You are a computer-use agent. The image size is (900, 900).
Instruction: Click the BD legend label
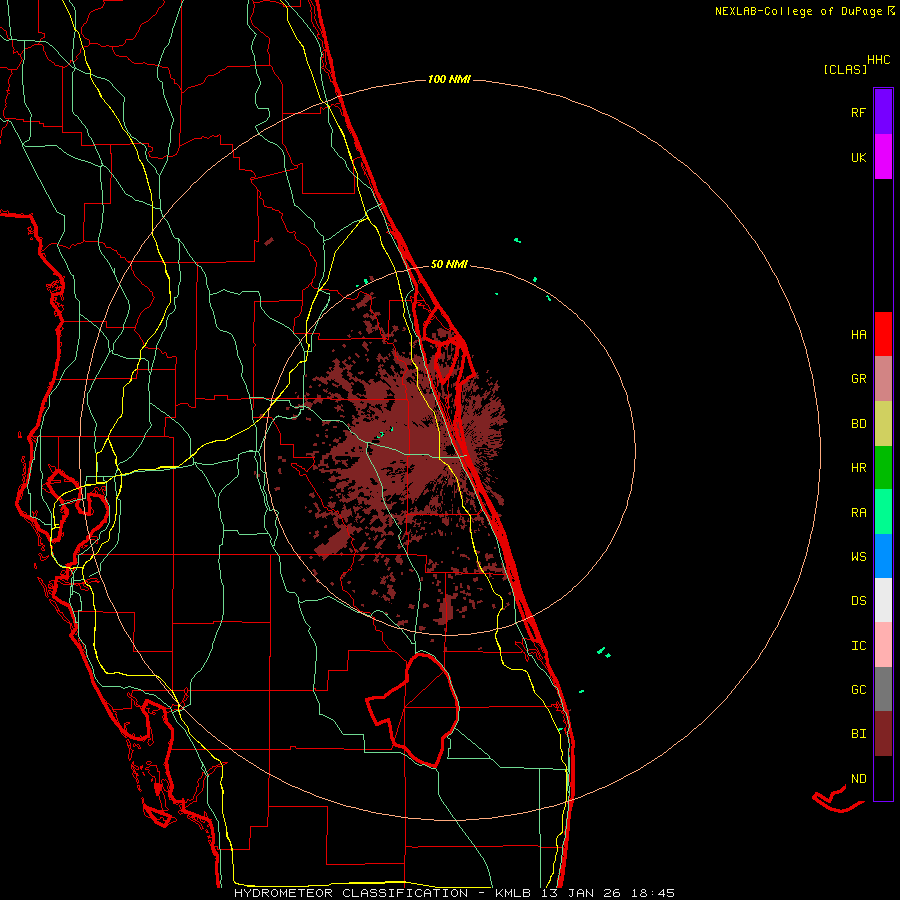pyautogui.click(x=858, y=424)
